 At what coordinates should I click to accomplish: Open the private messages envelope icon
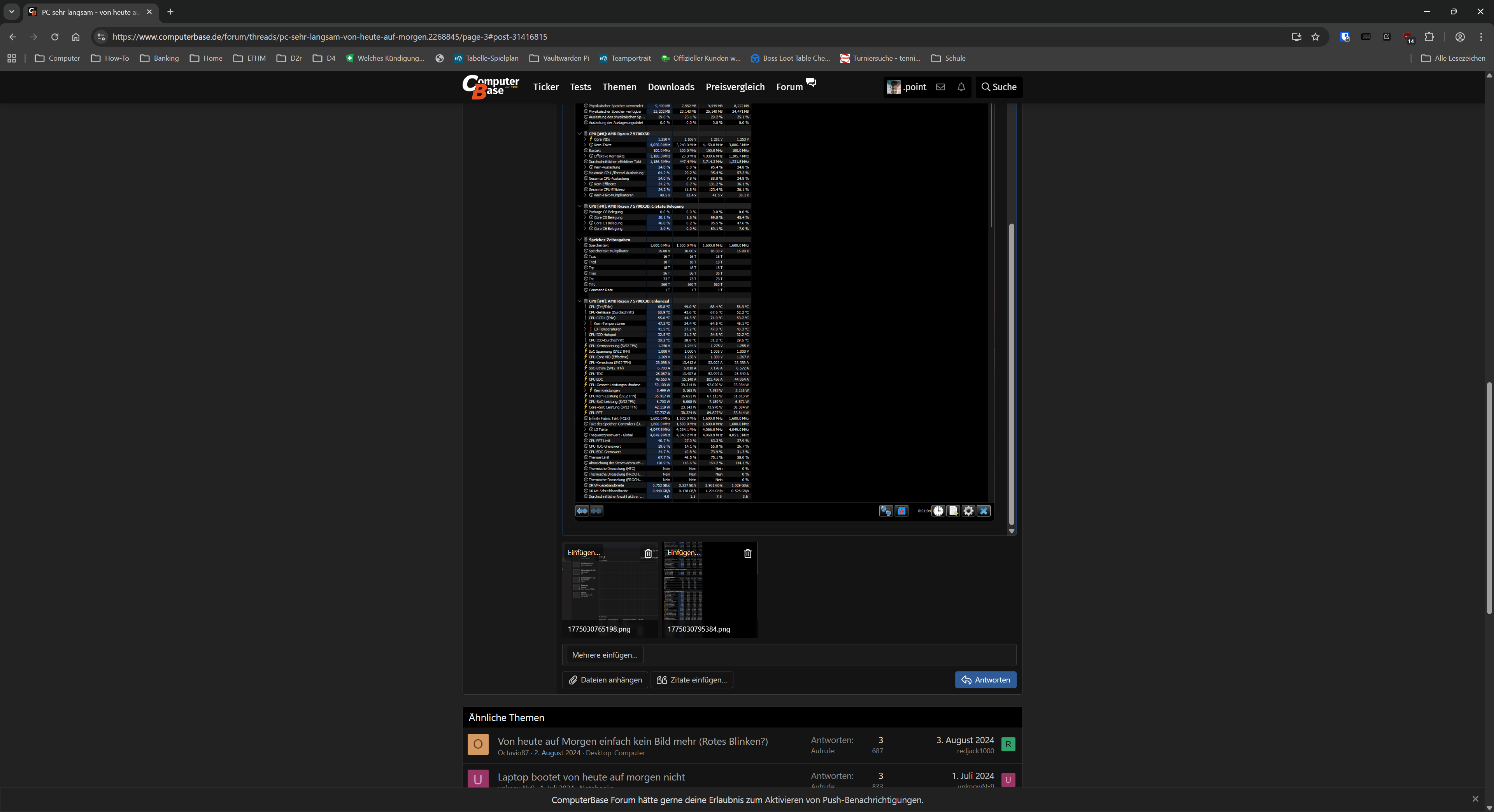pyautogui.click(x=940, y=87)
